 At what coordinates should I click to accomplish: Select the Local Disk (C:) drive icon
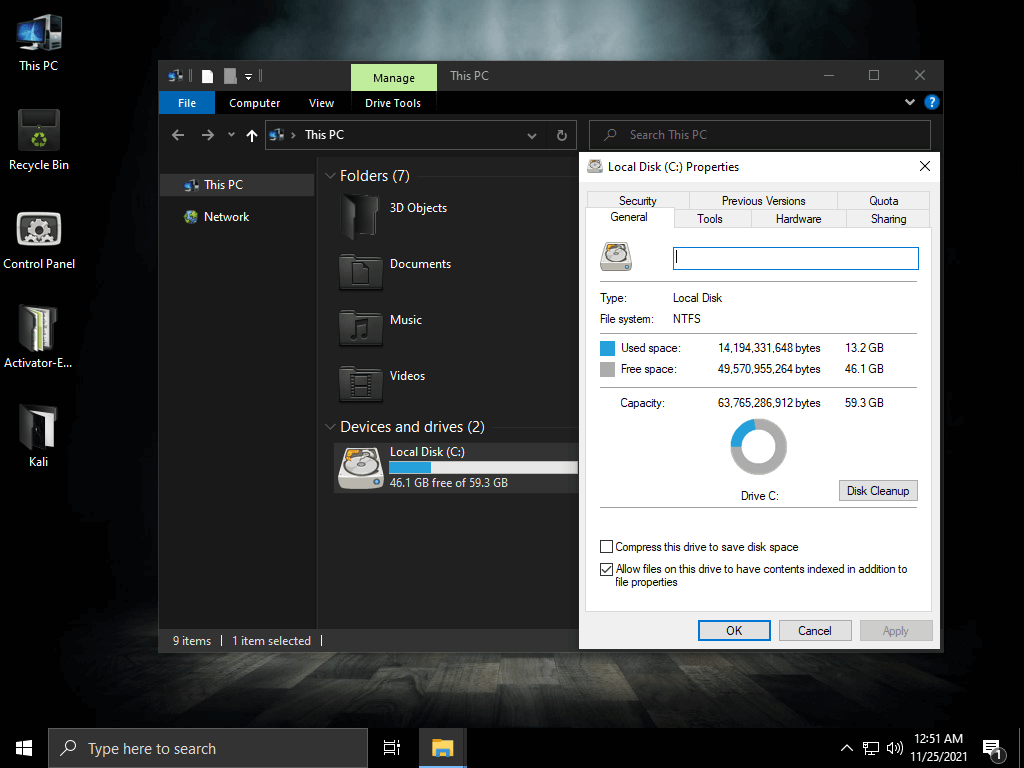click(360, 468)
